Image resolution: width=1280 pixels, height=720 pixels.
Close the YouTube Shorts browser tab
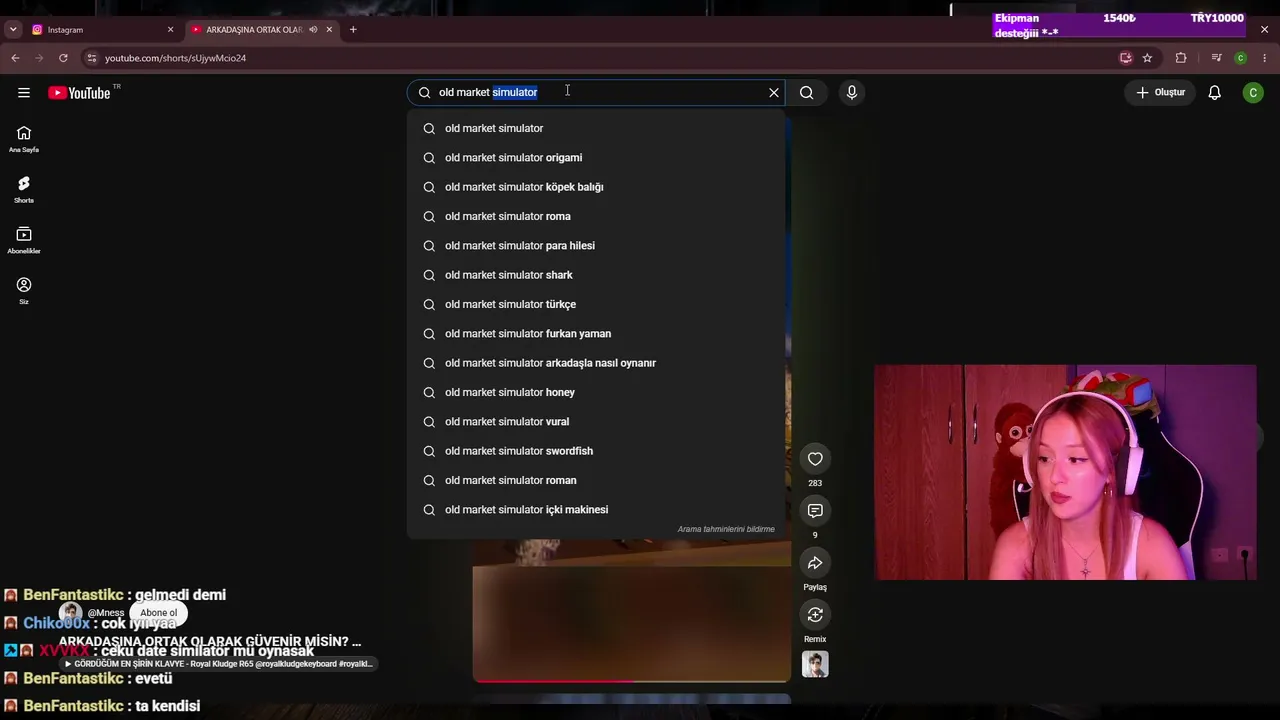(x=329, y=30)
